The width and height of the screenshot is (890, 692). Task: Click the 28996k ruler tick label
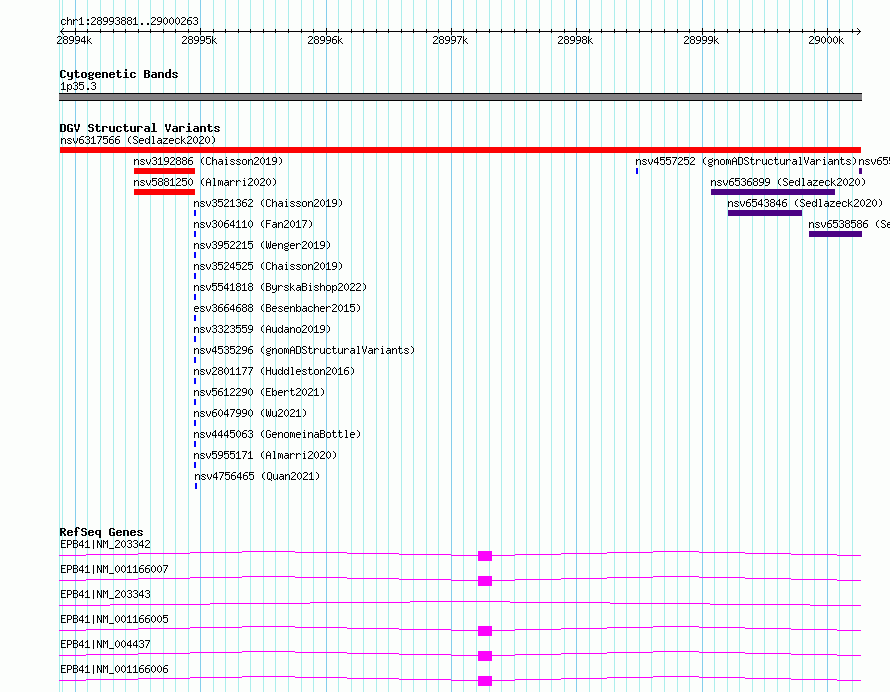point(325,40)
